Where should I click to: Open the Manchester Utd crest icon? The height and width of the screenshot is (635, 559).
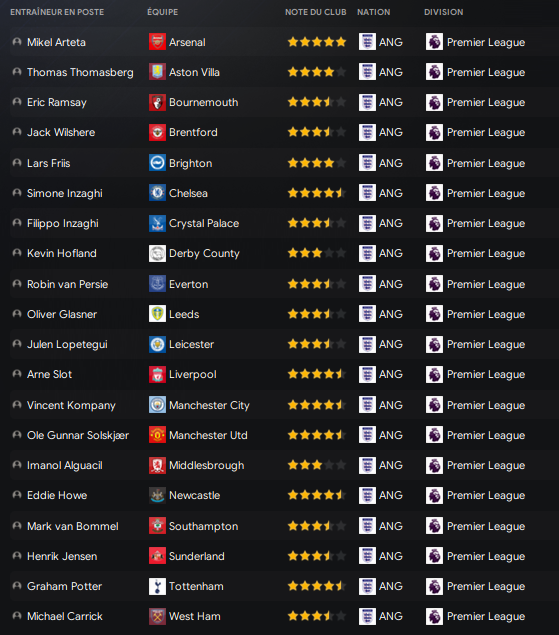157,435
